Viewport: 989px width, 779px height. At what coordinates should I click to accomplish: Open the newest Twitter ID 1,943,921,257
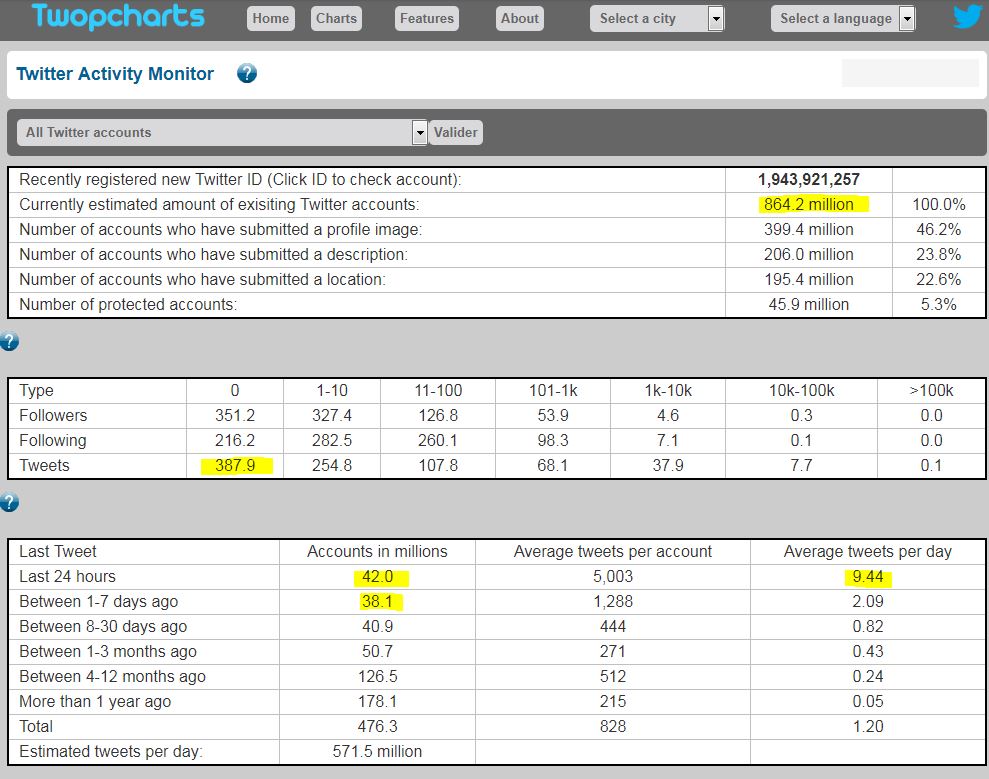point(809,180)
